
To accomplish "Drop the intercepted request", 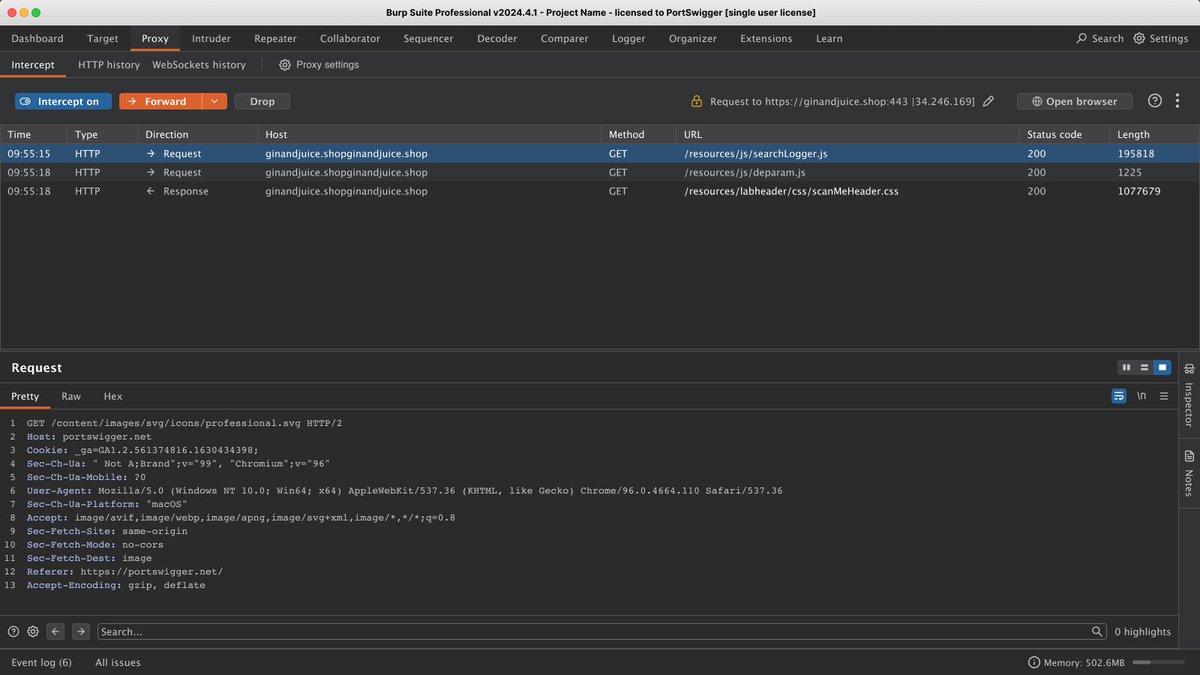I will coord(262,101).
